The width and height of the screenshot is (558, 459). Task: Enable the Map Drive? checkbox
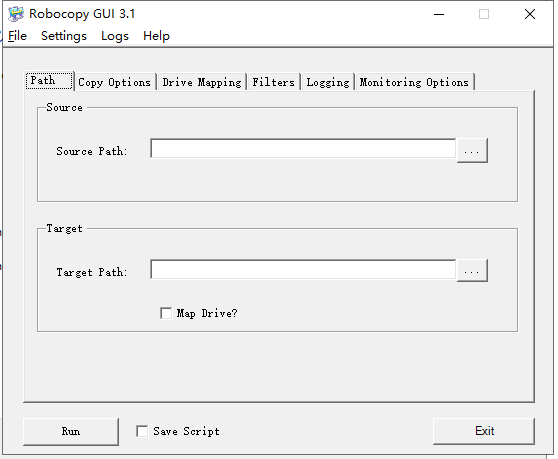(166, 313)
